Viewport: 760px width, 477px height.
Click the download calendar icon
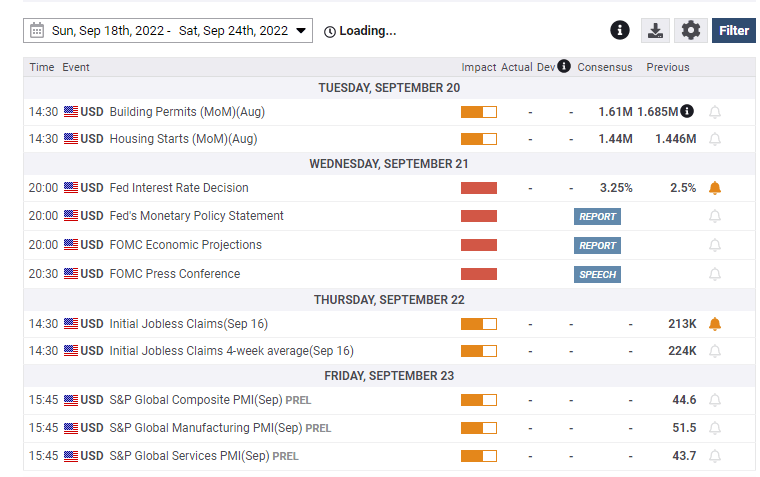pyautogui.click(x=655, y=30)
